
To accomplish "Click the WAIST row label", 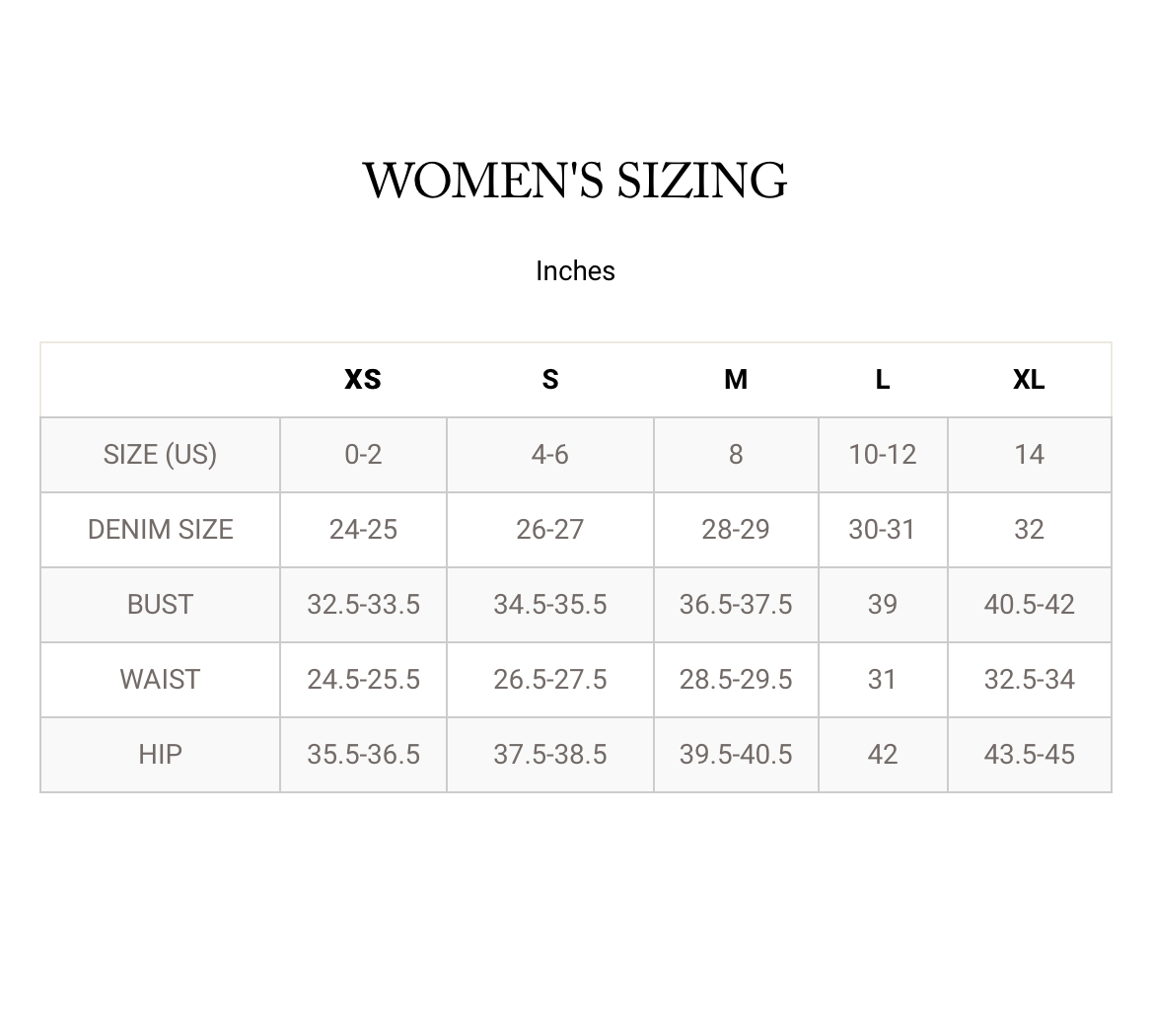I will click(x=160, y=680).
